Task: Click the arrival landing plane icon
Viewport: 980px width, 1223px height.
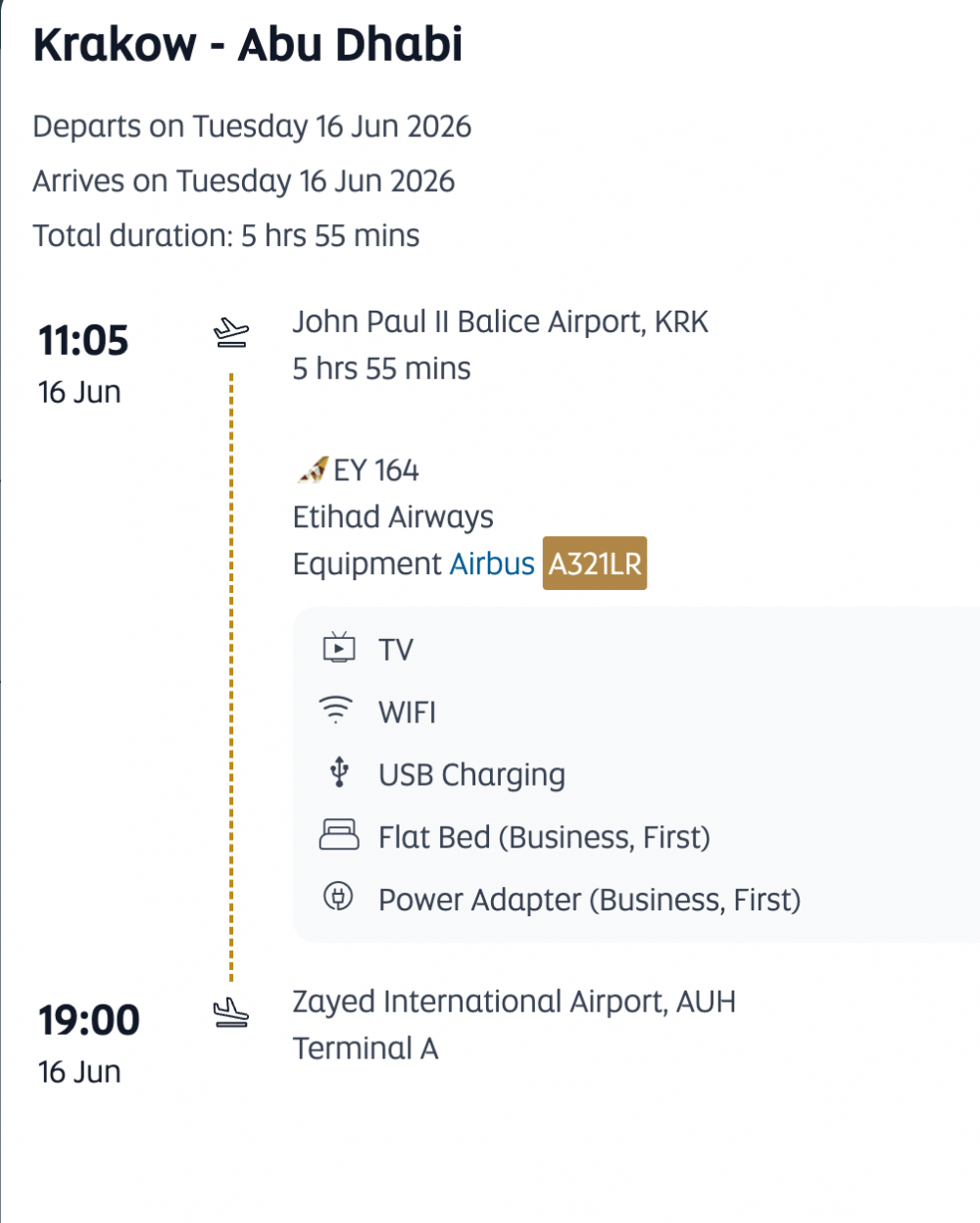Action: [231, 1012]
